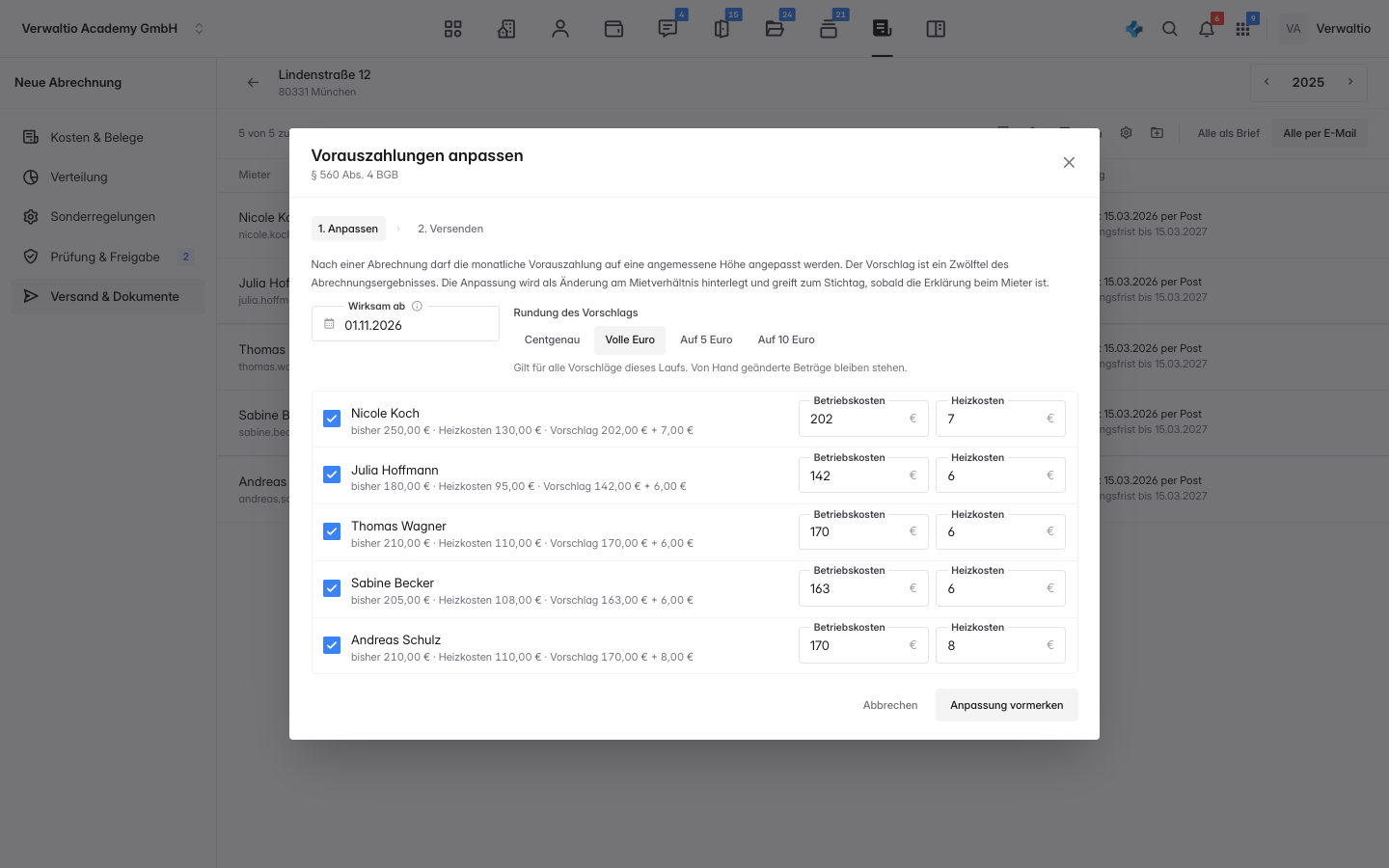The width and height of the screenshot is (1389, 868).
Task: Uncheck the Andreas Schulz checkbox
Action: (x=332, y=645)
